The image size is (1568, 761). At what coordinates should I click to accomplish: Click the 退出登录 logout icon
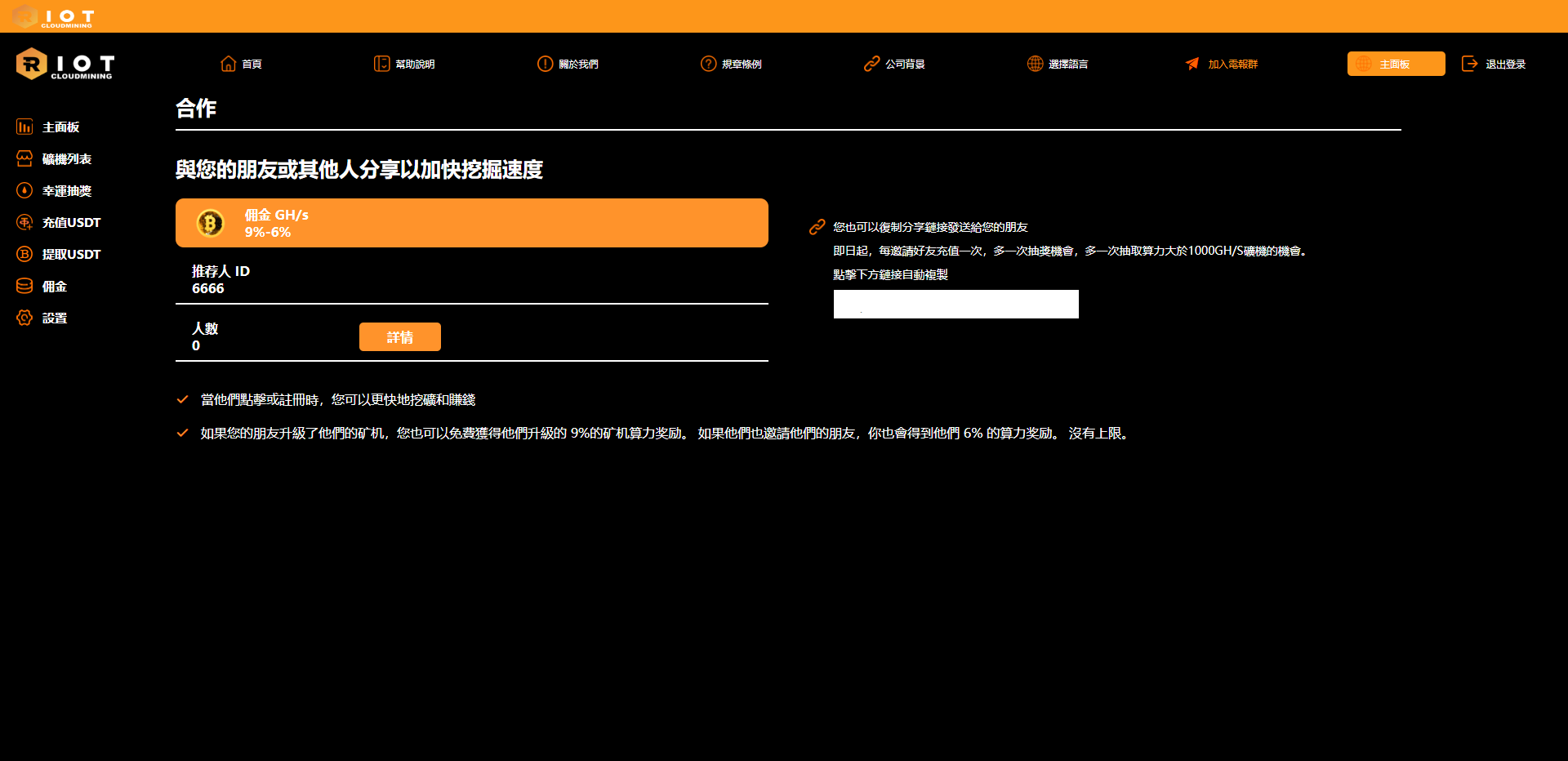click(1469, 64)
